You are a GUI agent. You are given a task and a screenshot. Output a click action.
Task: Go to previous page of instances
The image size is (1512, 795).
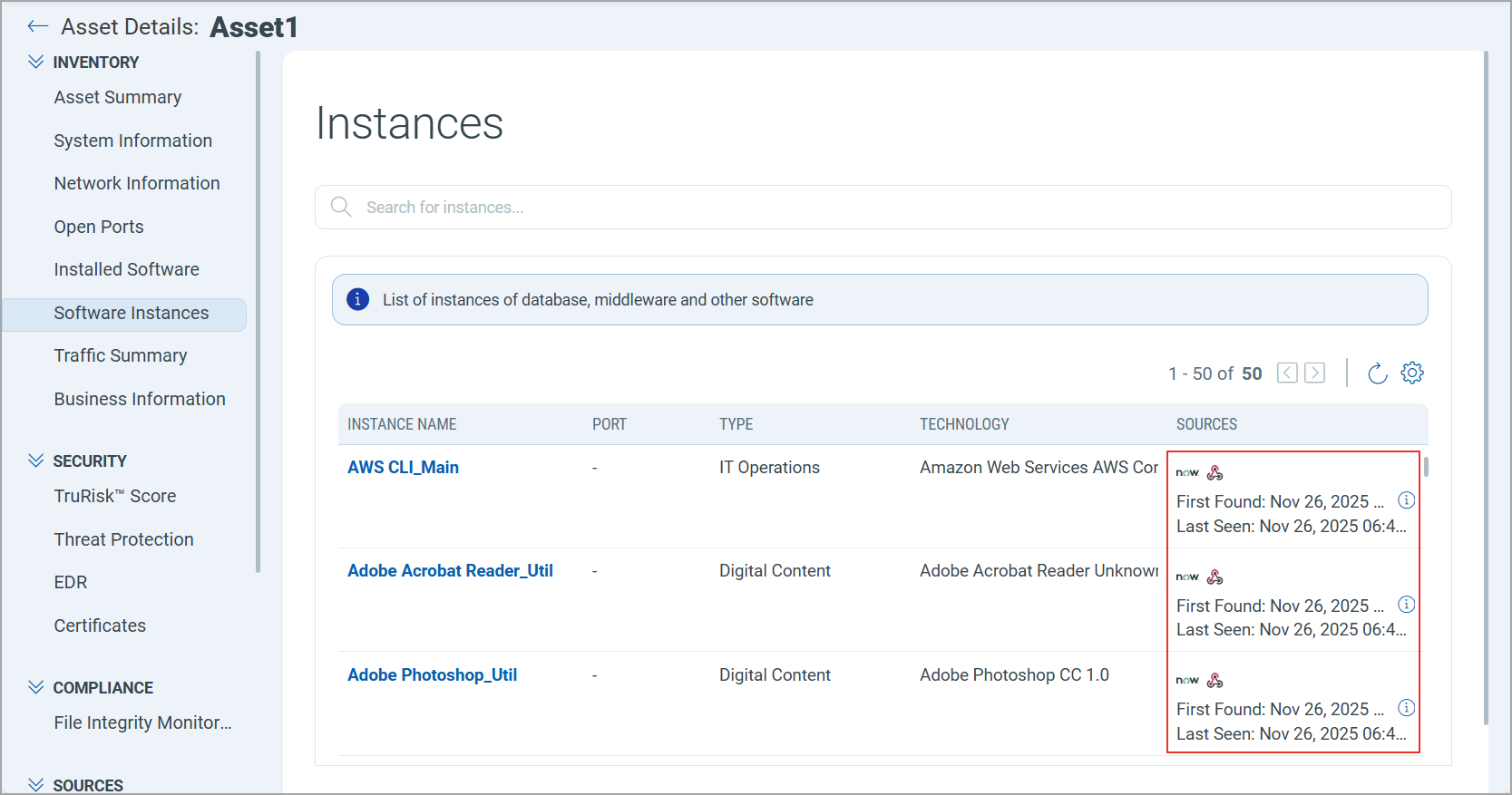[1287, 373]
